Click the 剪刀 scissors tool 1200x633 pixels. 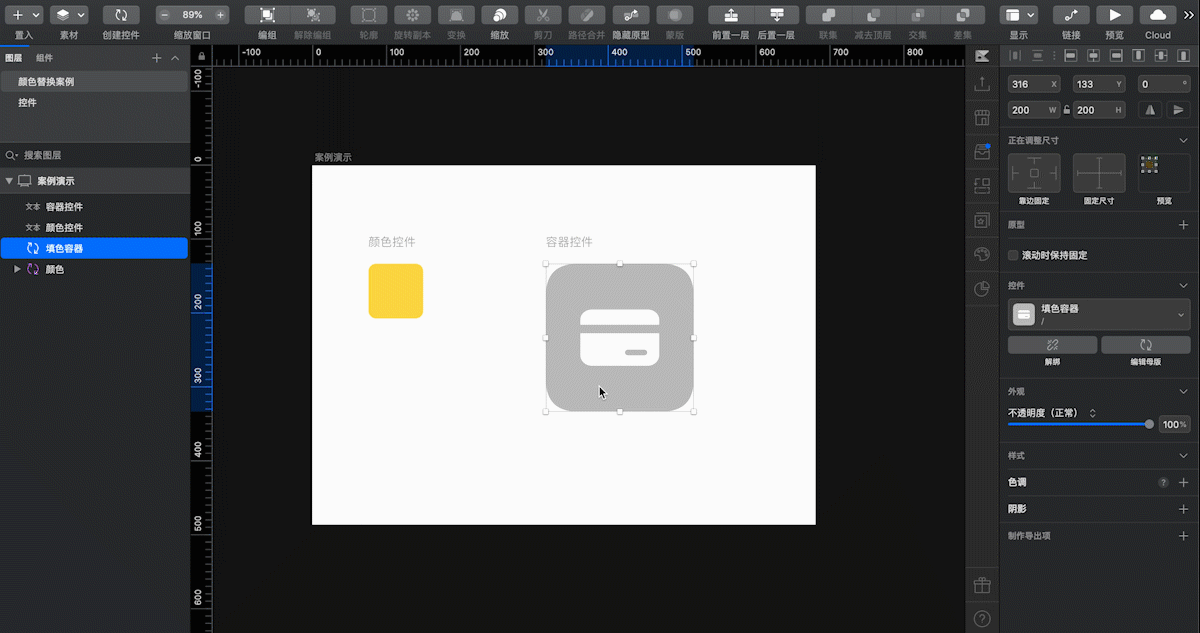tap(543, 15)
